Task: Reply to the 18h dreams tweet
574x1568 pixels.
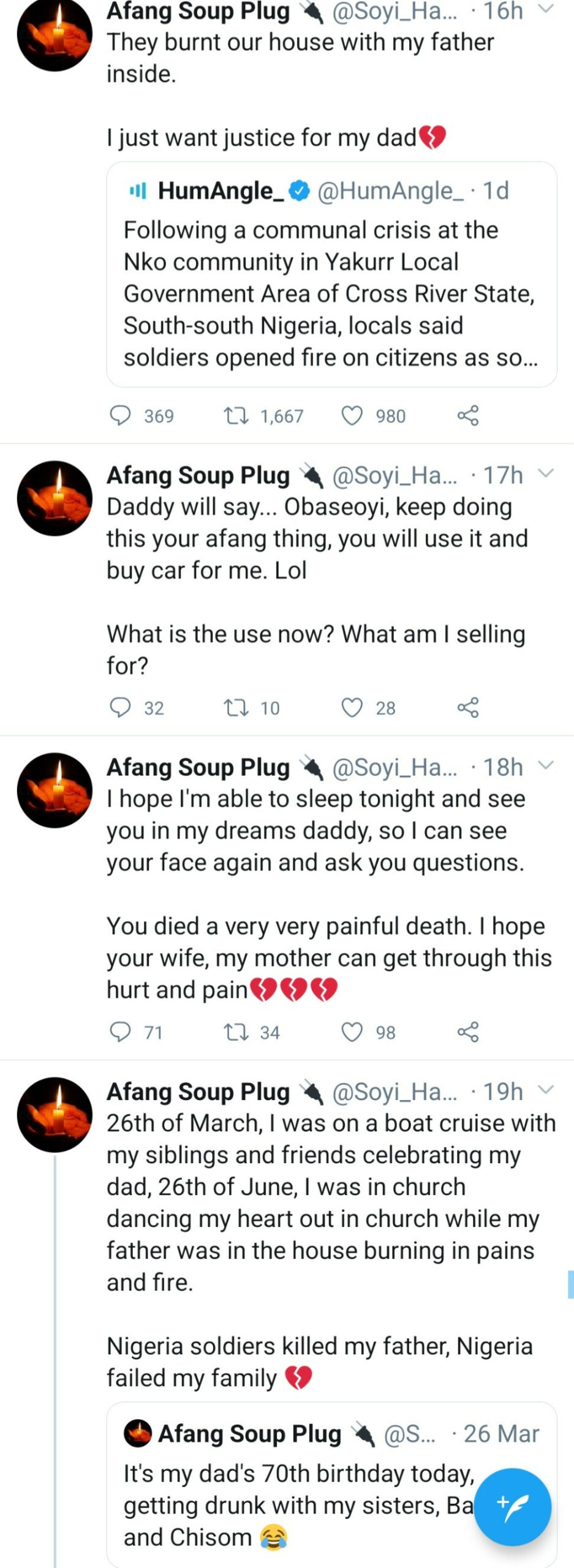Action: coord(119,1032)
